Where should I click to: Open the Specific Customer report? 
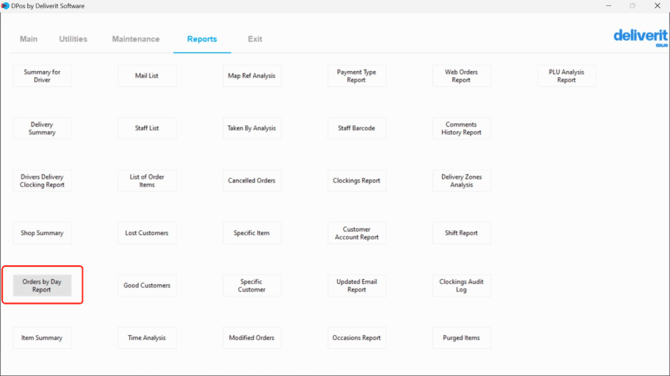coord(252,285)
